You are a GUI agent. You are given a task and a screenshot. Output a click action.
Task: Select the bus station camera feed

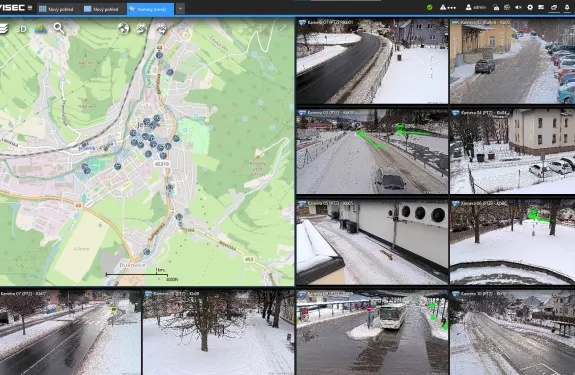[x=372, y=332]
